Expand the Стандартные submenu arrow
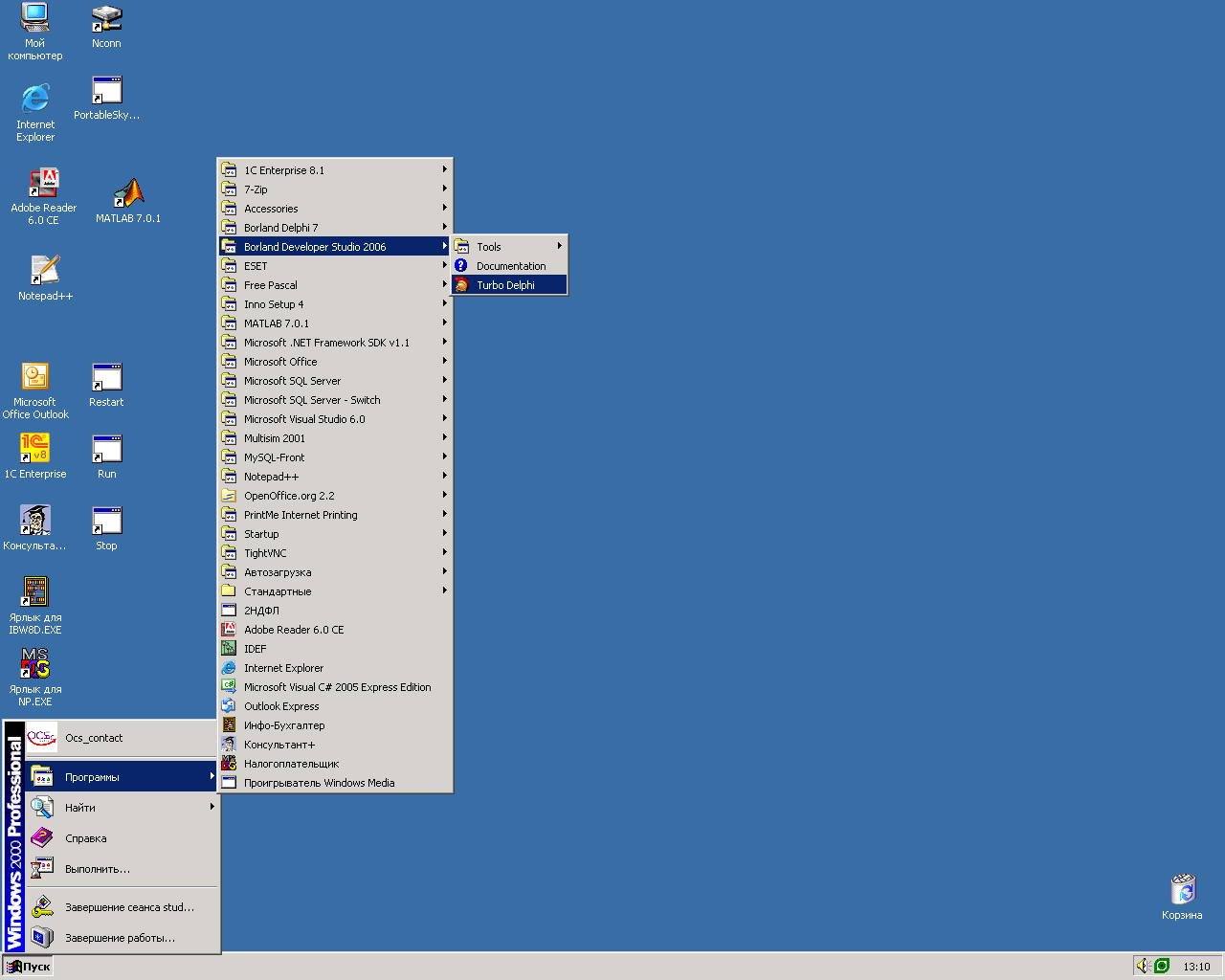1225x980 pixels. pyautogui.click(x=445, y=590)
